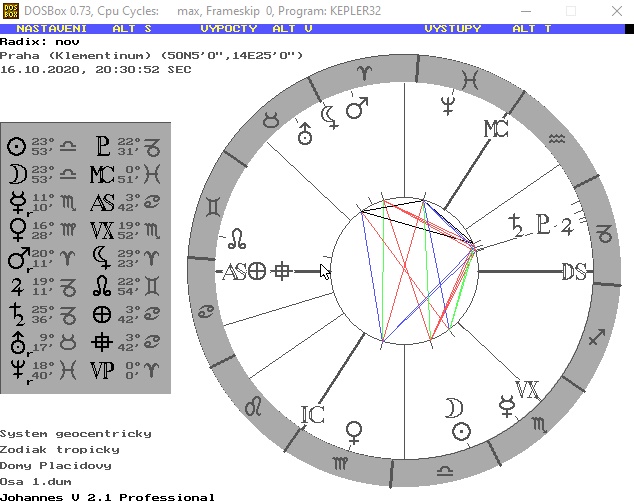Click the Taurus sign on the zodiac ring
Image resolution: width=634 pixels, height=502 pixels.
(271, 120)
